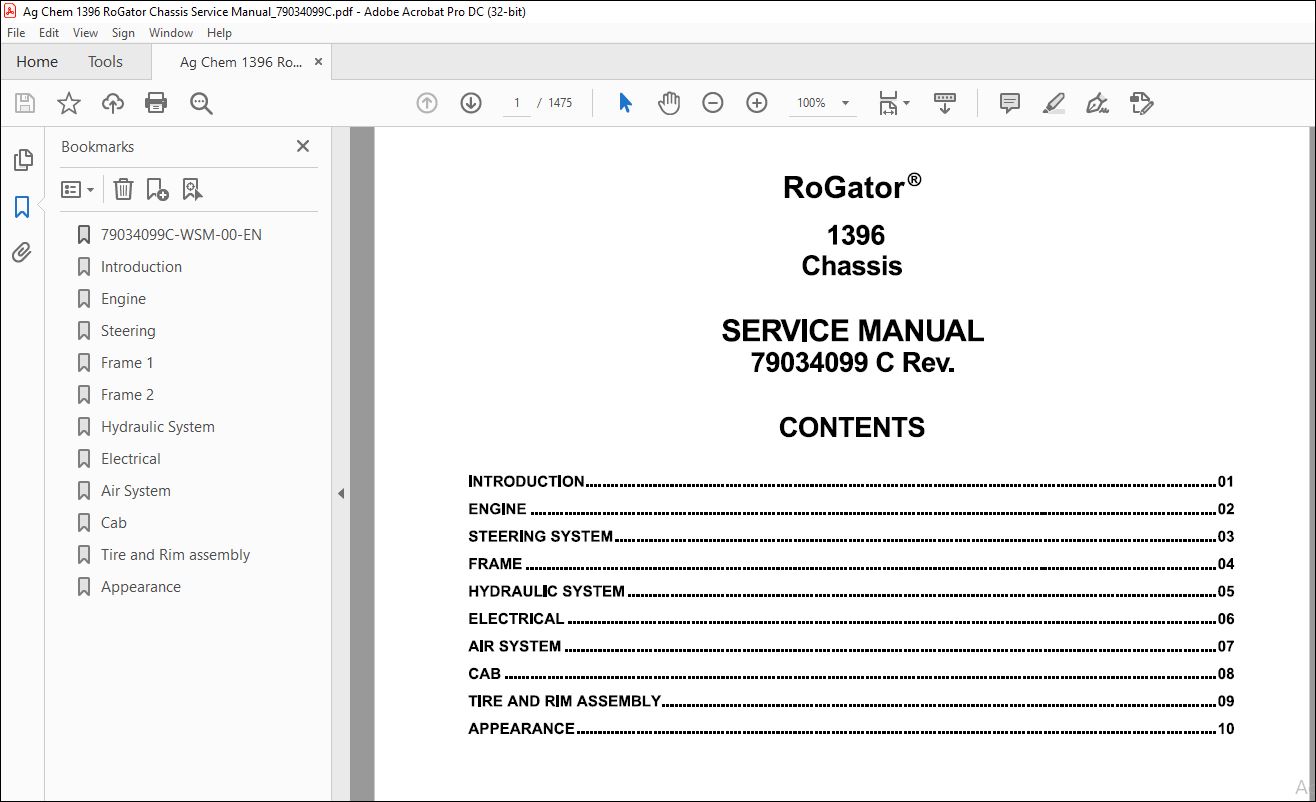Jump to Frame 1 bookmark
Screen dimensions: 1316x802
click(127, 363)
